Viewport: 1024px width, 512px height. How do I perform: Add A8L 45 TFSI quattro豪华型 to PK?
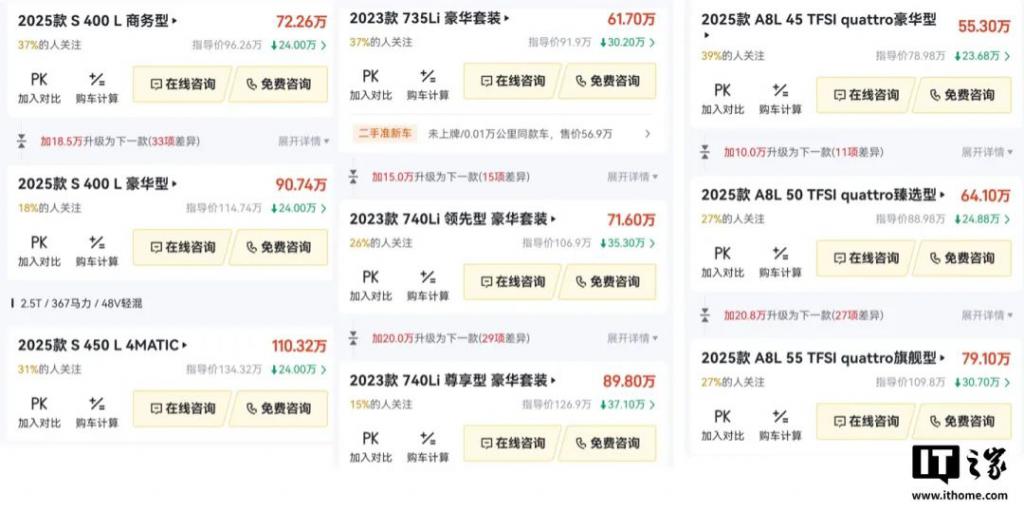click(x=722, y=99)
